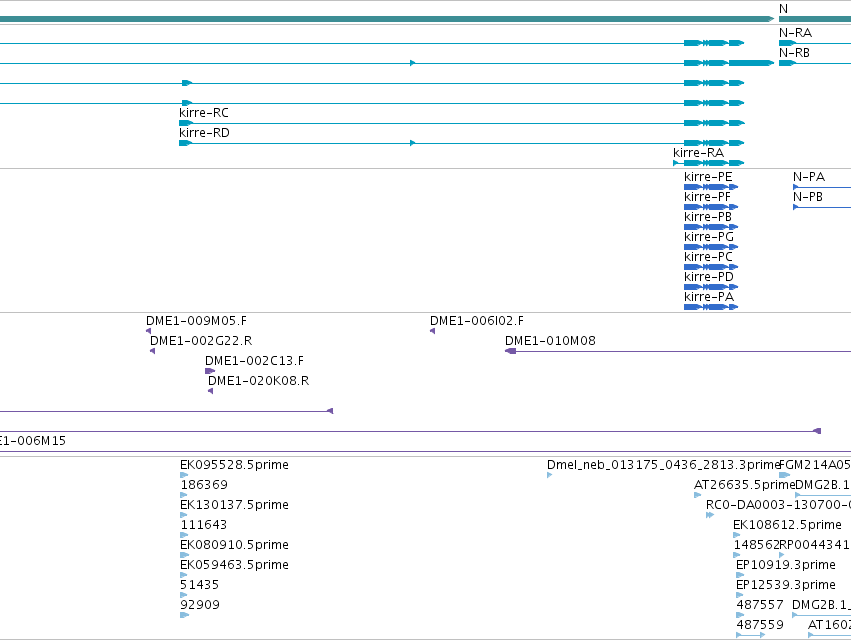Click the kirre-RC transcript label

204,112
